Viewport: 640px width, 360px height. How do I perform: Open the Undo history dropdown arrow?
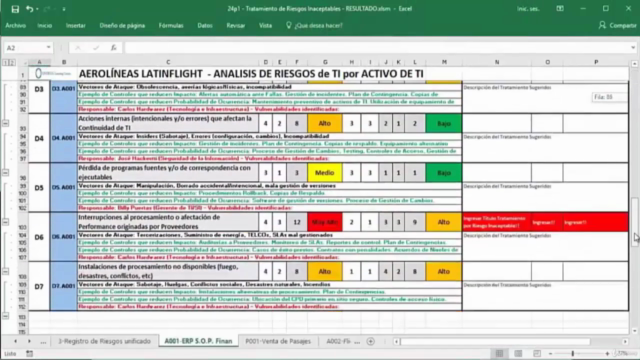[x=37, y=9]
